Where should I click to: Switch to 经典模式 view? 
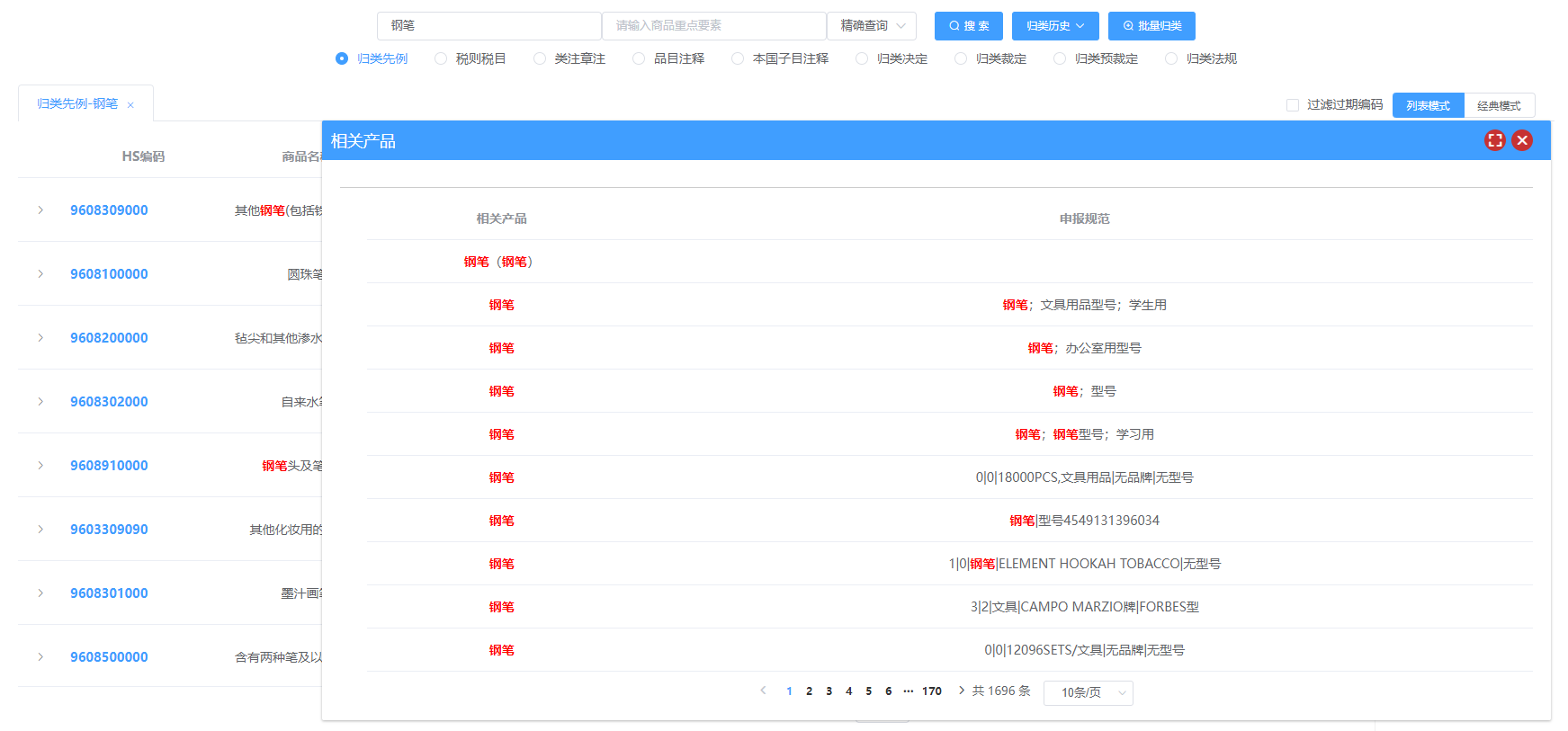[1500, 105]
